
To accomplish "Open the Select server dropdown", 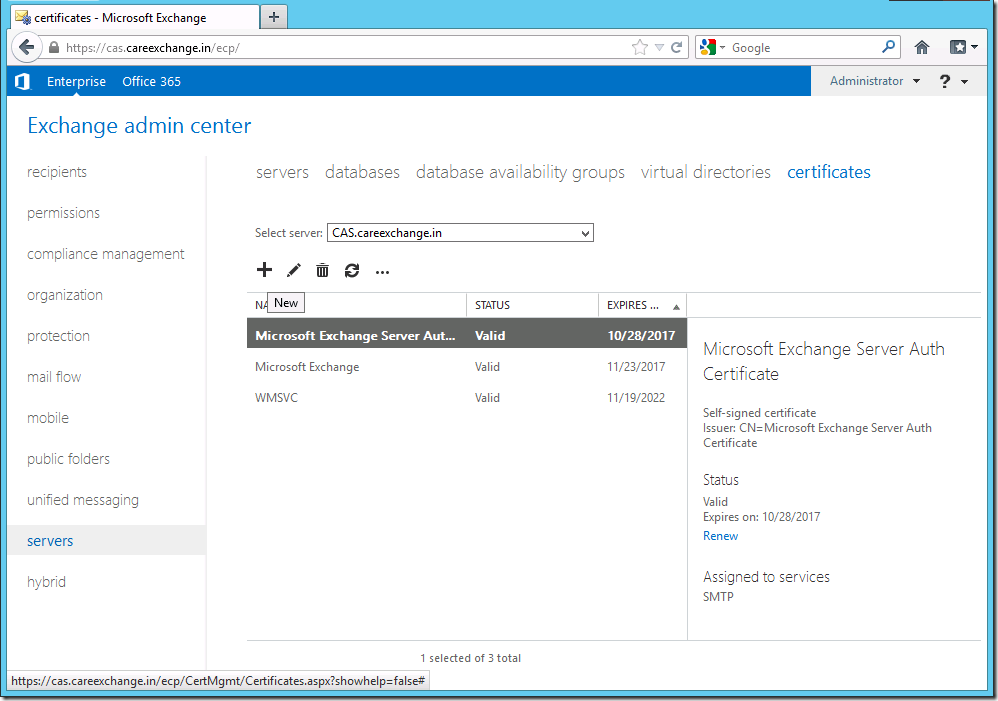I will [x=460, y=233].
